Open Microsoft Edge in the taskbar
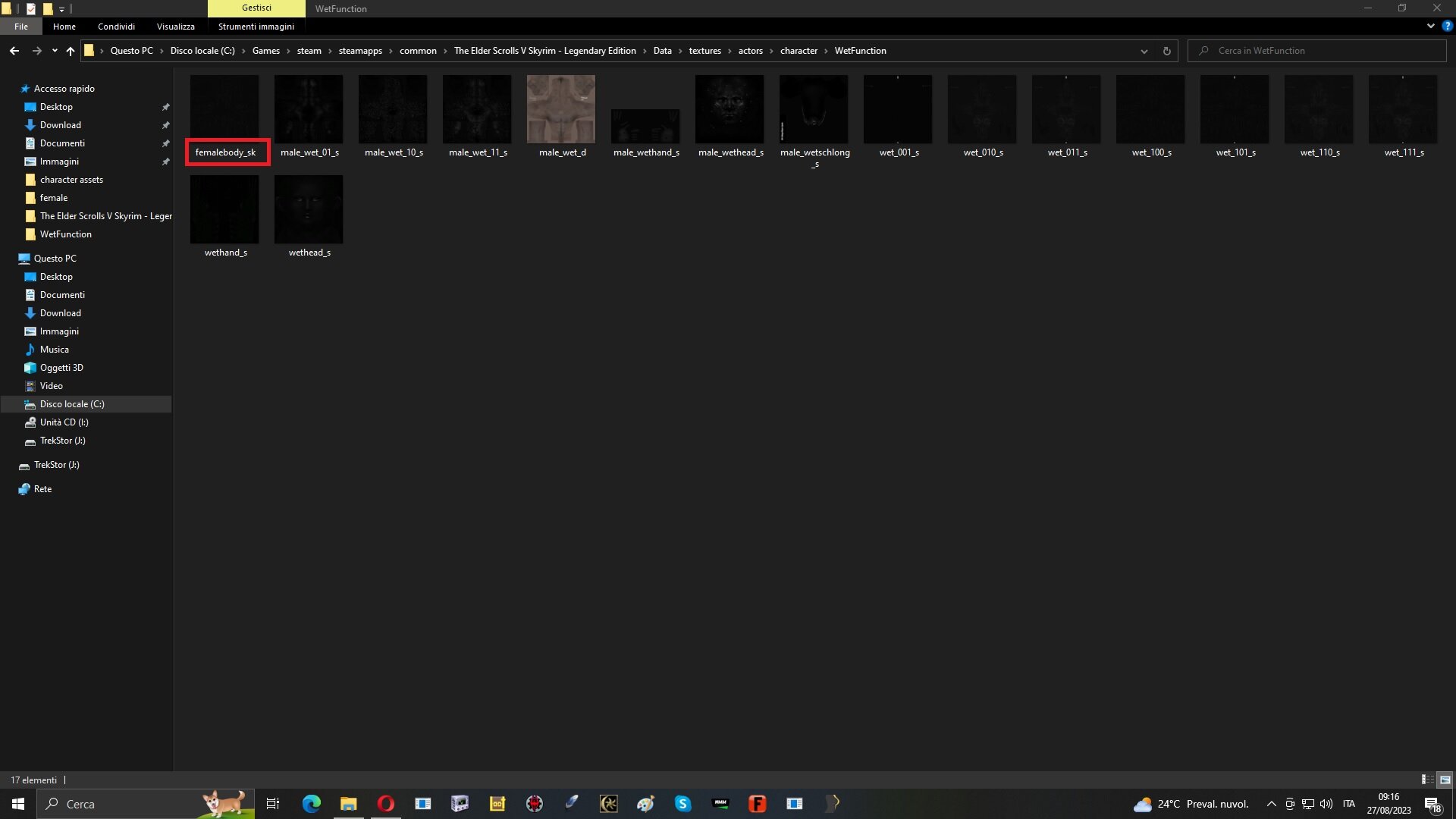 point(311,803)
